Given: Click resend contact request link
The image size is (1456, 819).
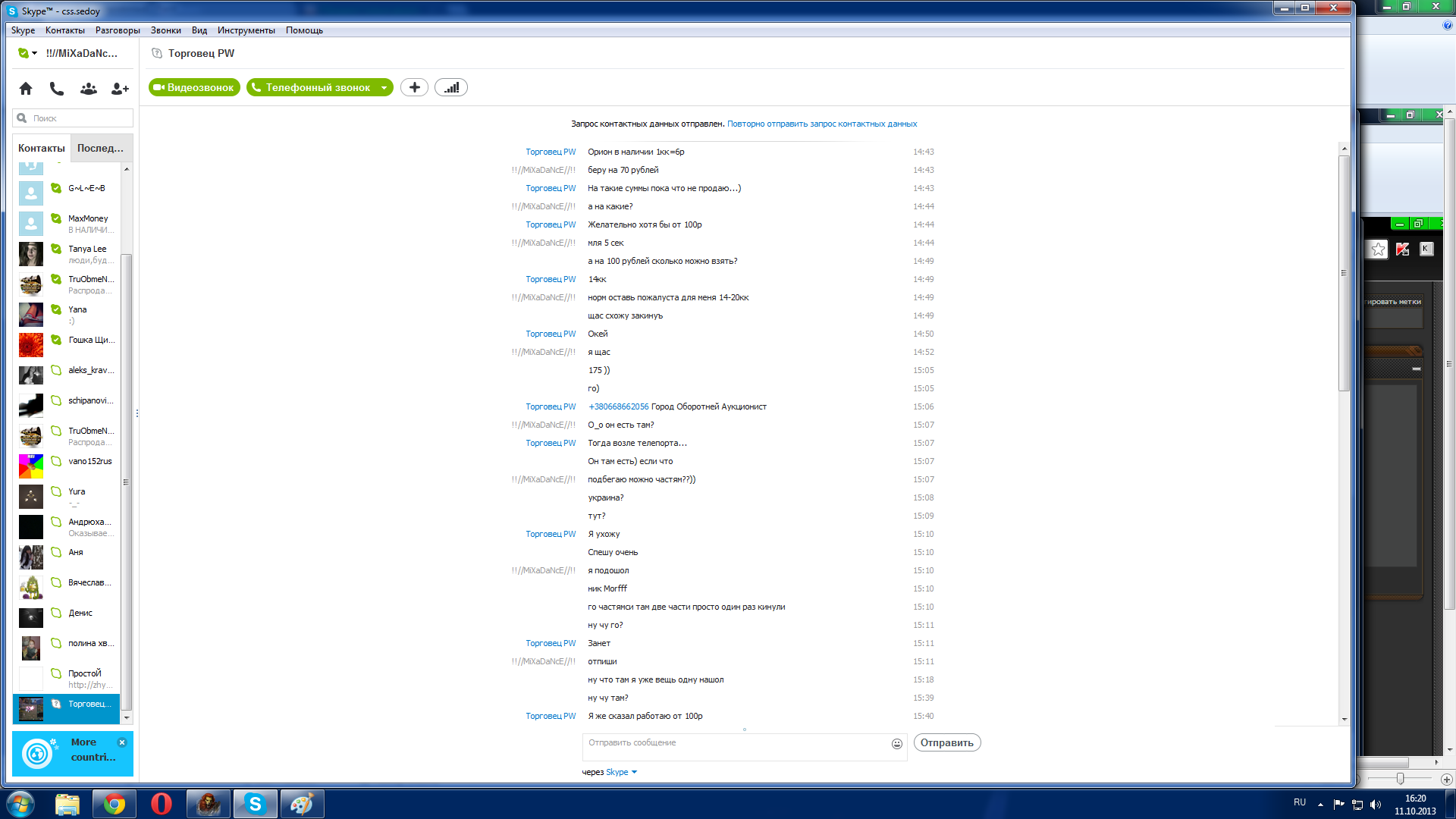Looking at the screenshot, I should 822,124.
